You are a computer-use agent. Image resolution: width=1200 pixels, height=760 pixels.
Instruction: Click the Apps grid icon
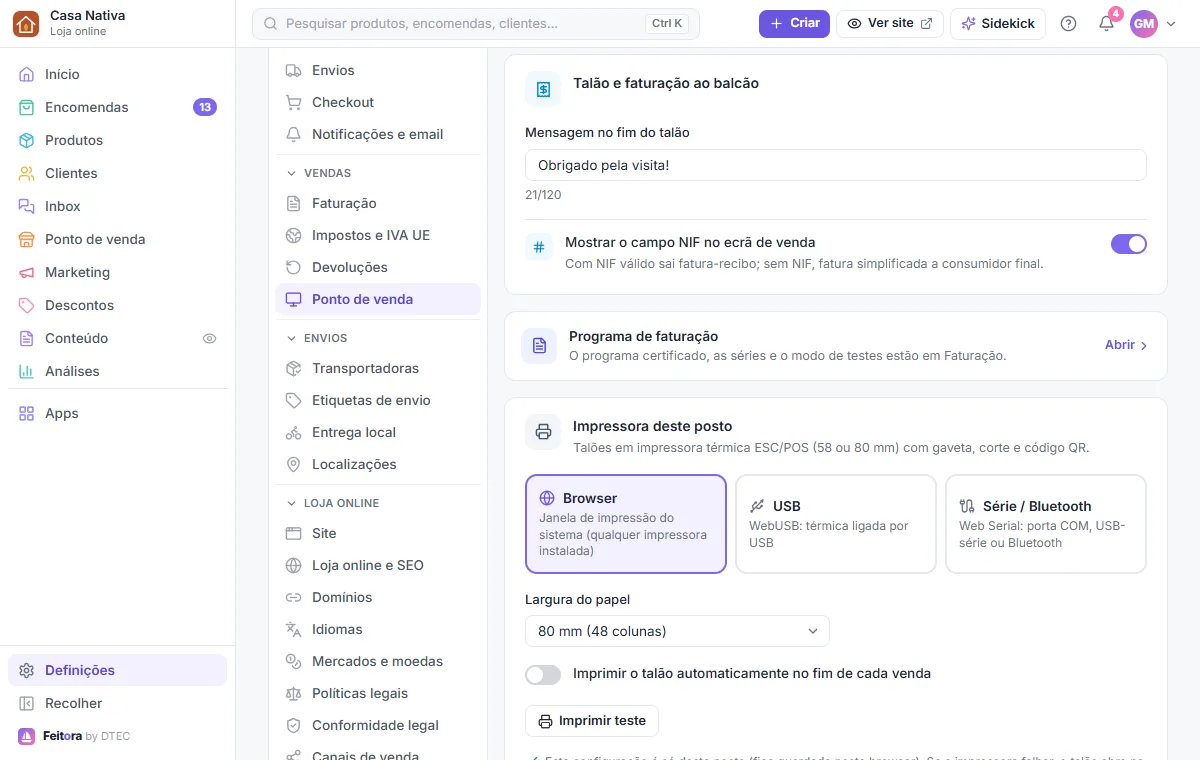27,413
